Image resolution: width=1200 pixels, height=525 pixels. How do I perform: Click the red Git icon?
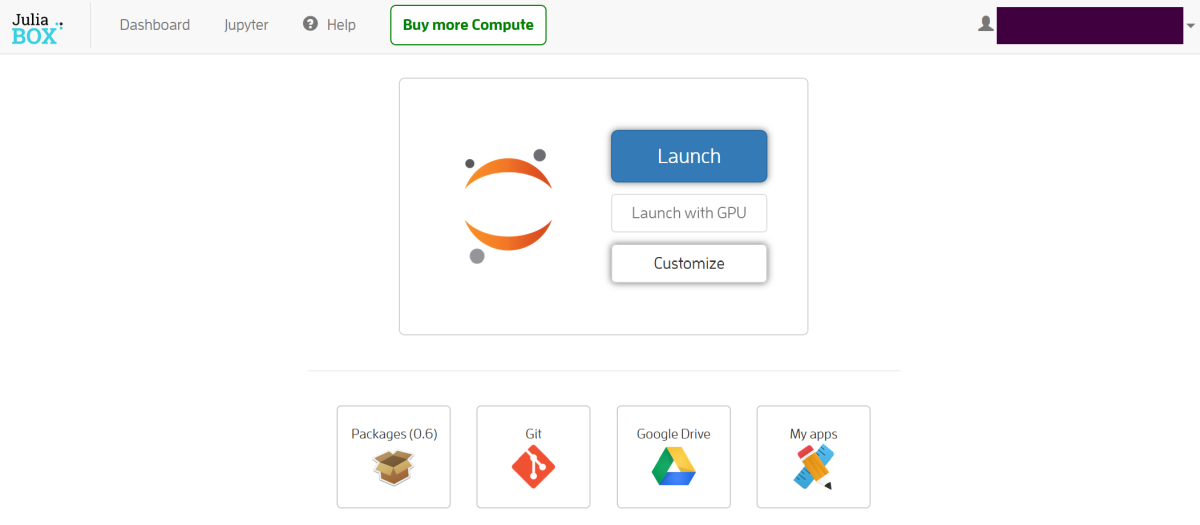533,467
